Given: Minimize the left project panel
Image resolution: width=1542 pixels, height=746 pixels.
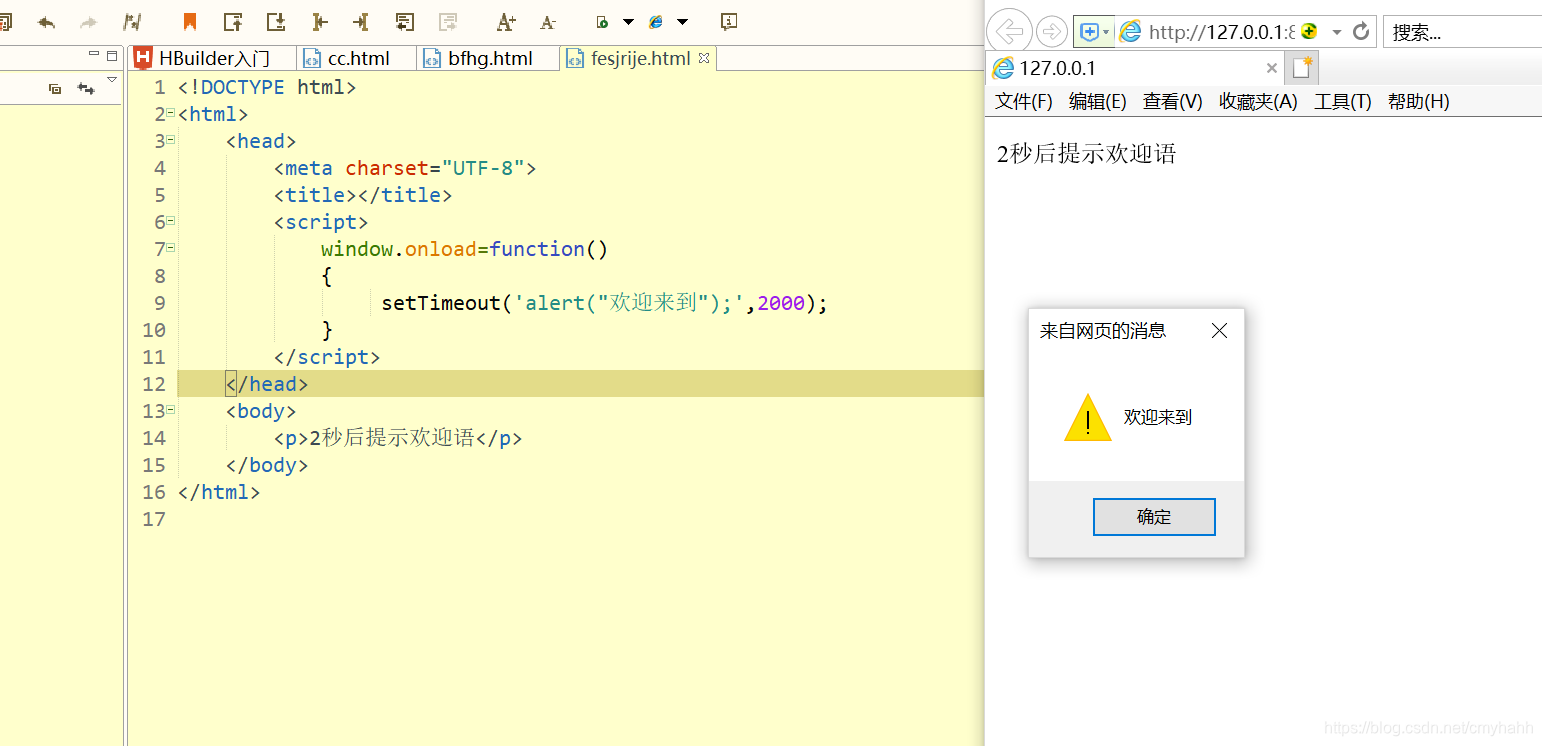Looking at the screenshot, I should (x=94, y=55).
